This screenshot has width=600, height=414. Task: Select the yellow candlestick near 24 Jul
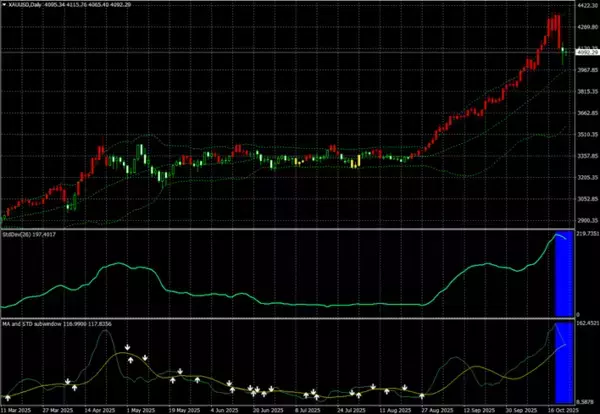click(357, 160)
